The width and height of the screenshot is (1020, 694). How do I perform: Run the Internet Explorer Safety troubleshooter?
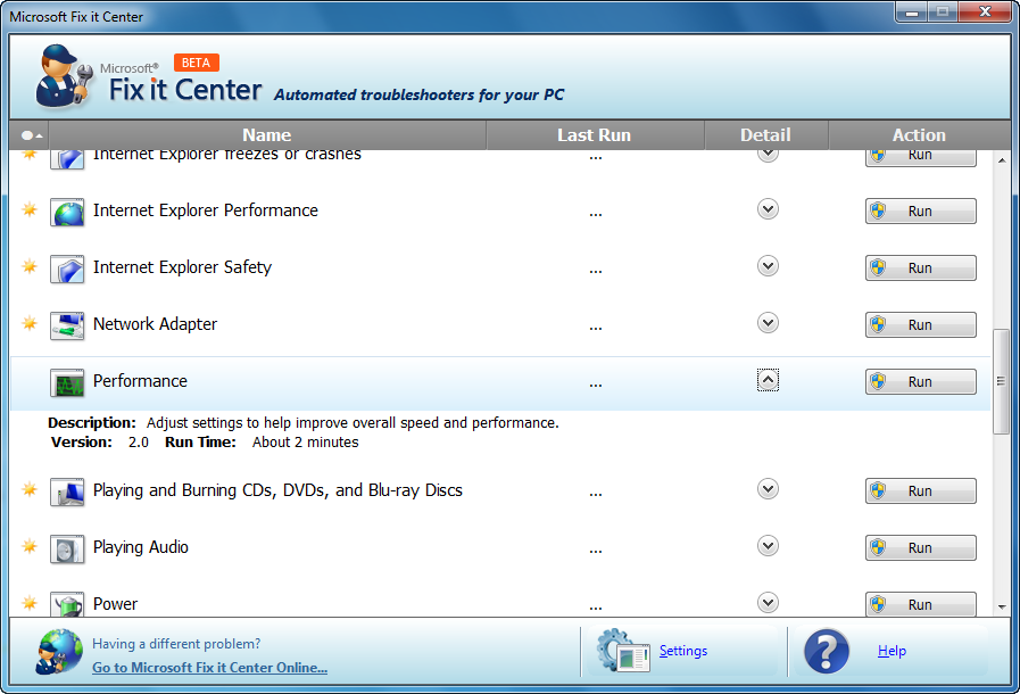(x=920, y=268)
